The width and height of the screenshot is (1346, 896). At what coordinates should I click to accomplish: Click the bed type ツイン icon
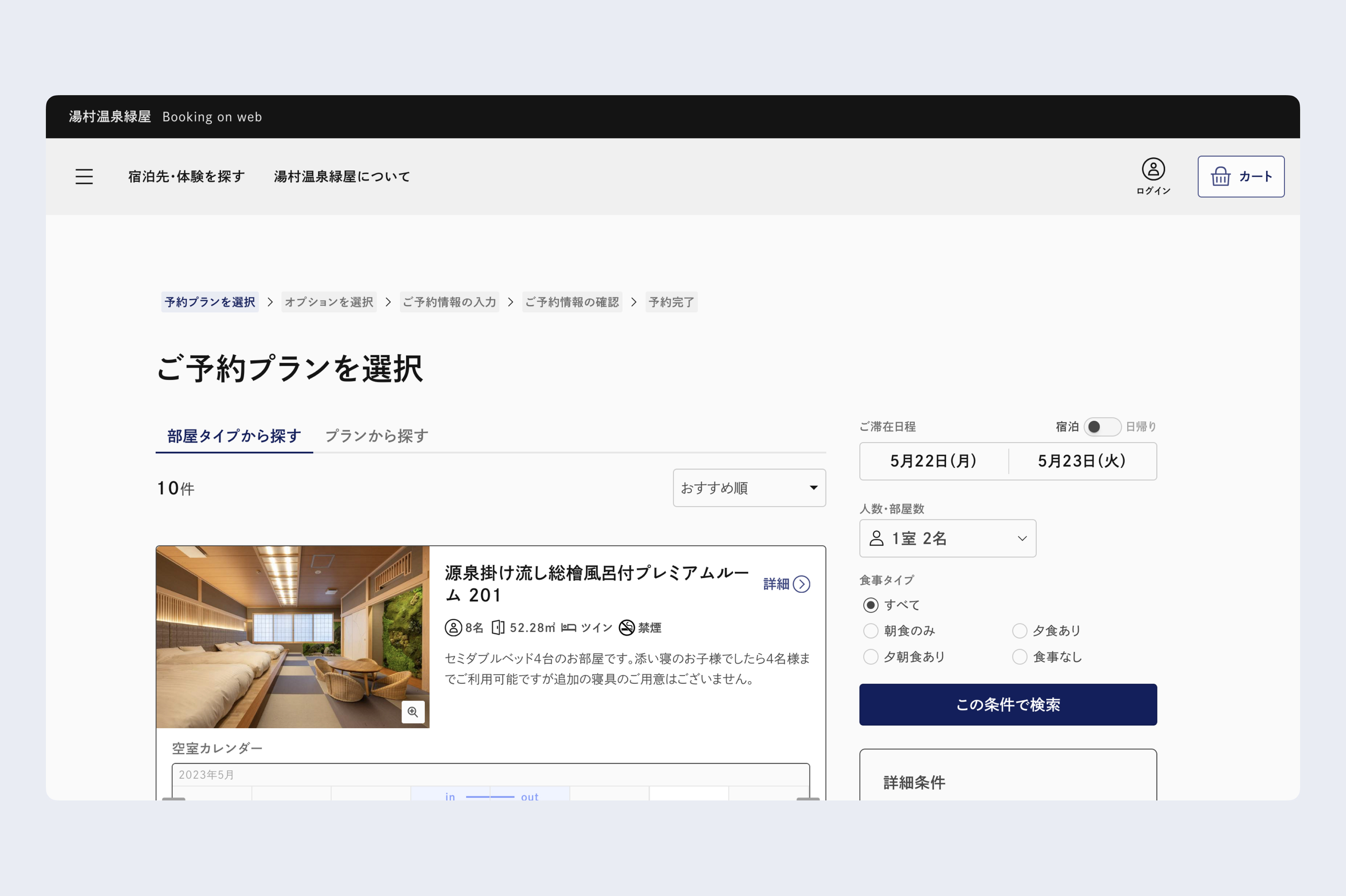click(568, 627)
